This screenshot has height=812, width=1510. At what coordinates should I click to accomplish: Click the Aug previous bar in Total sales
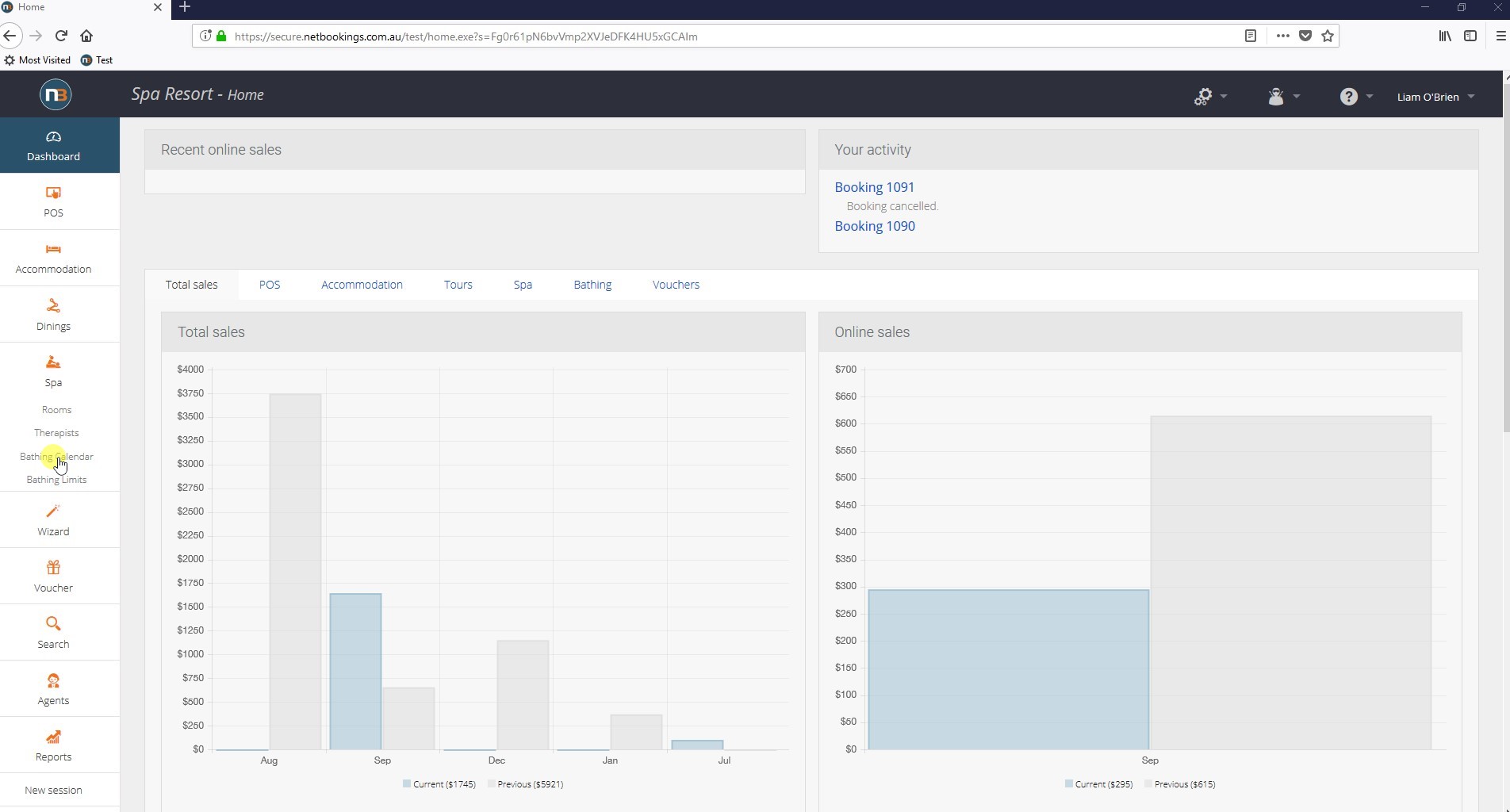click(295, 572)
